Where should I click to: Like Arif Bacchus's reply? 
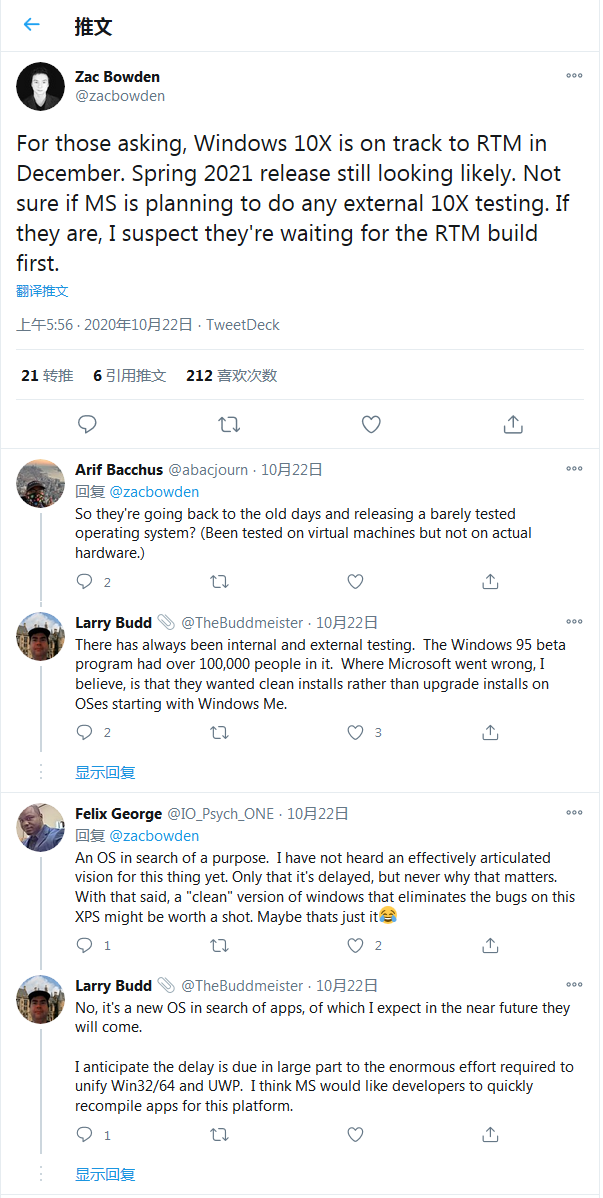click(355, 581)
